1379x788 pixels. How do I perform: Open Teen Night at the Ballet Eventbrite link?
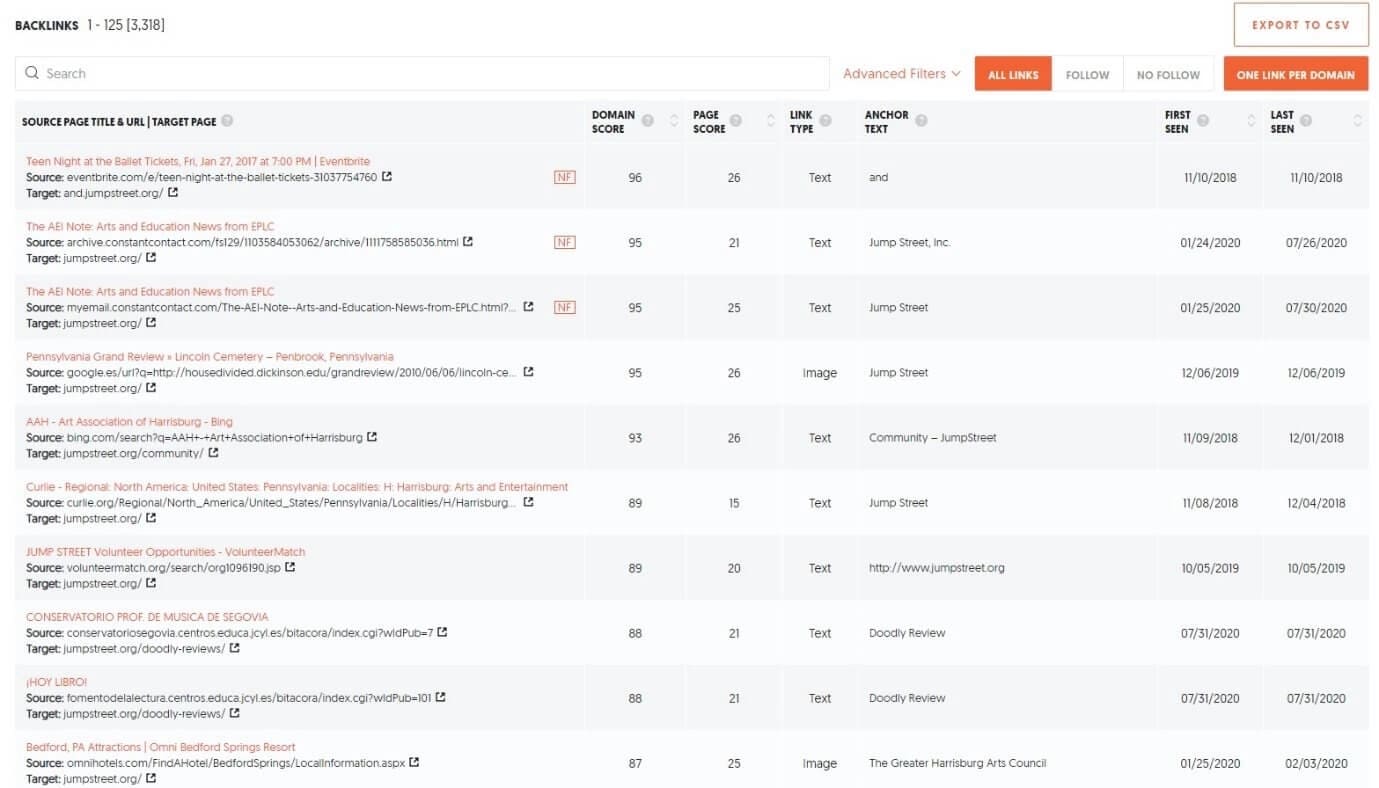coord(198,161)
